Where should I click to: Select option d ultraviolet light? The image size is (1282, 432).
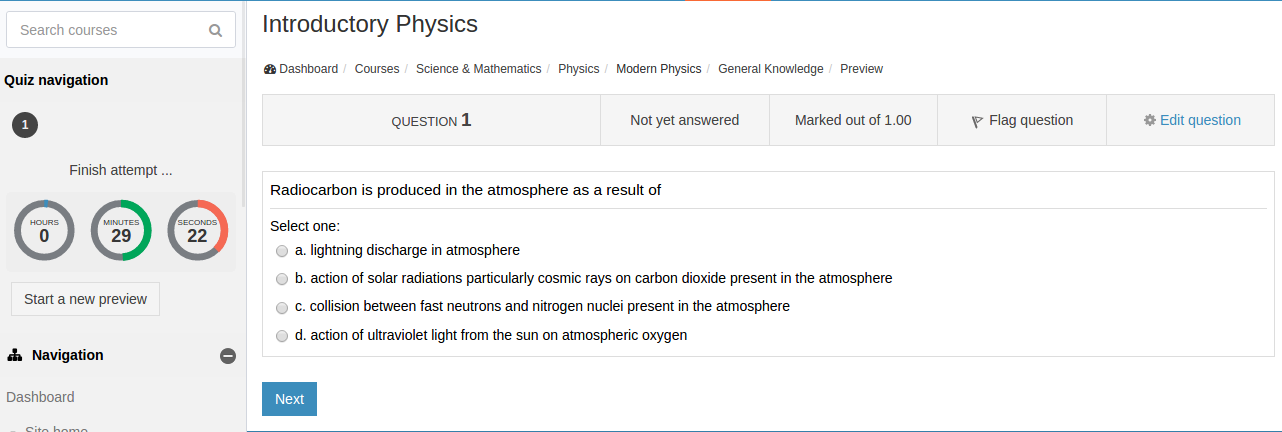[282, 336]
